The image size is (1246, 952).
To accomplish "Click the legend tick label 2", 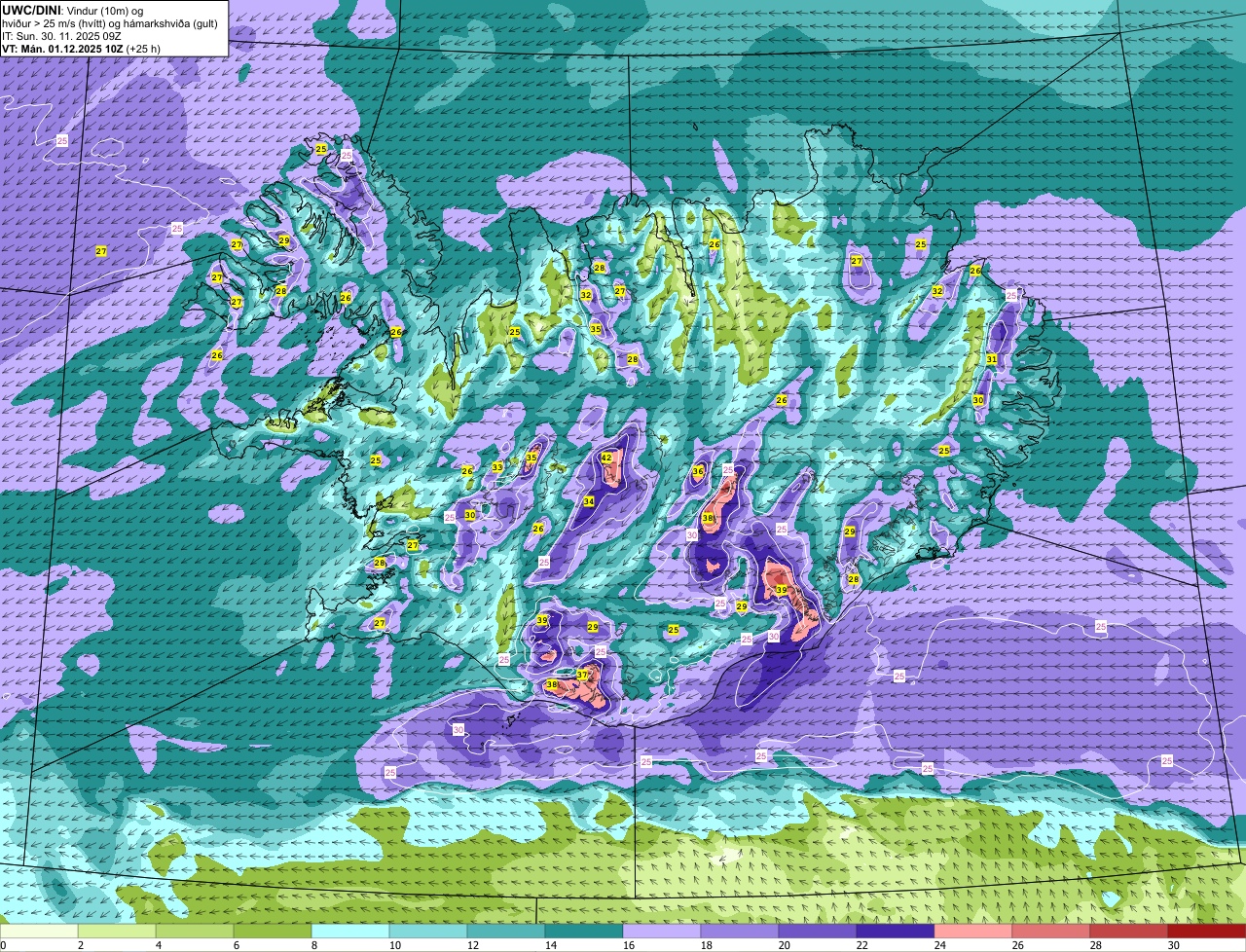I will (x=80, y=945).
